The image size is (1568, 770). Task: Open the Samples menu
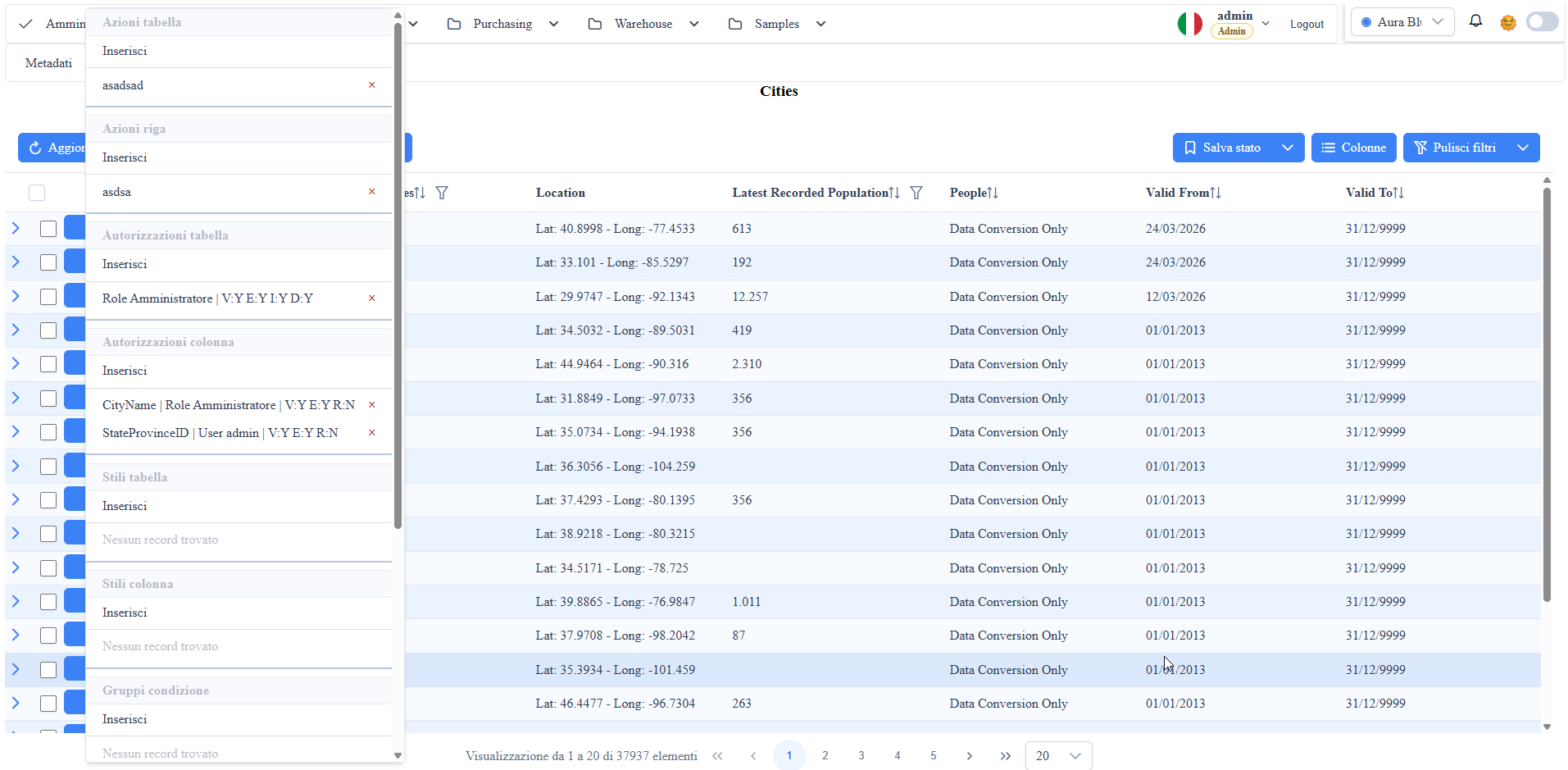776,24
